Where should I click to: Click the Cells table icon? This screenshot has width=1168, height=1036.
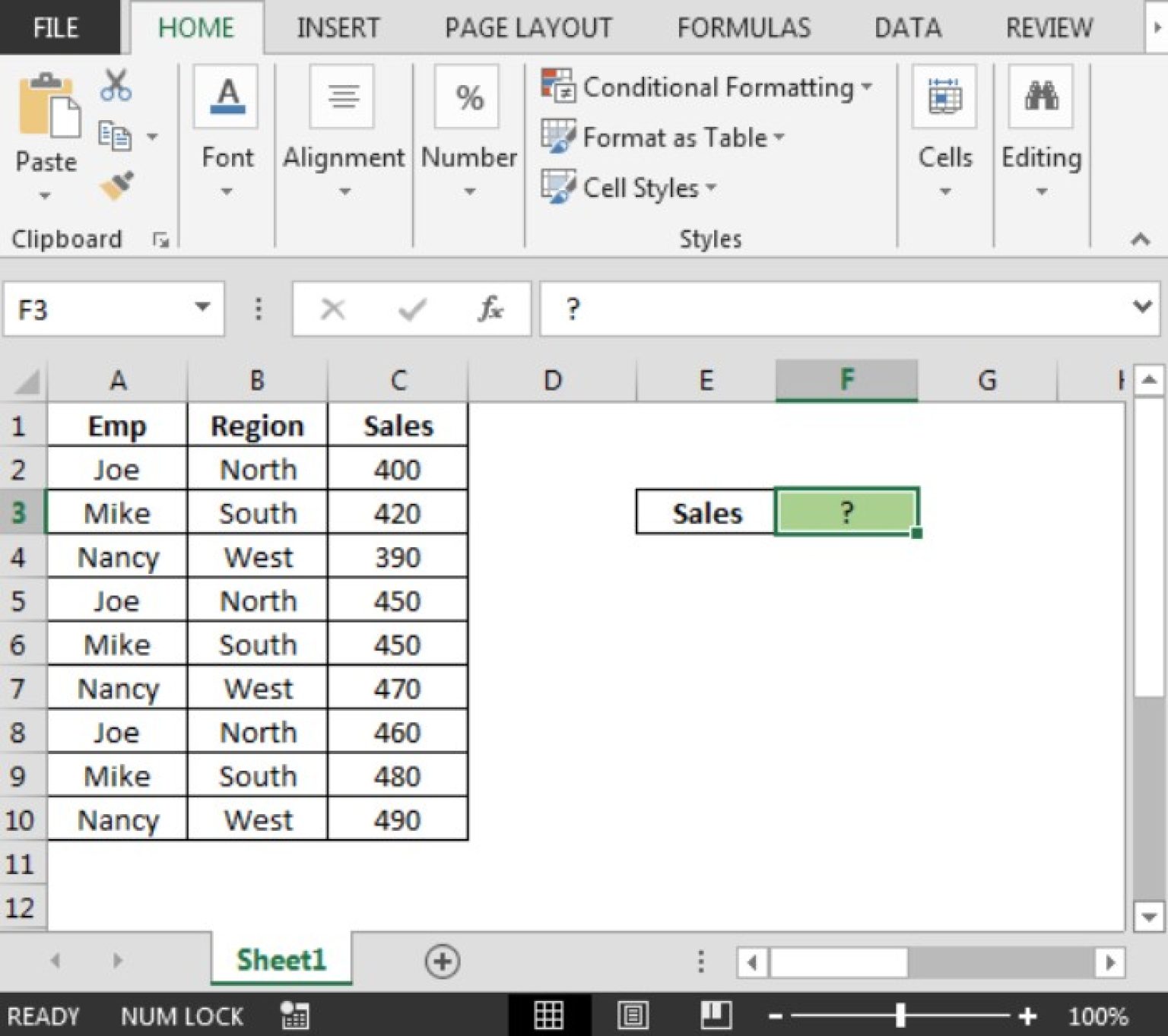[x=944, y=96]
